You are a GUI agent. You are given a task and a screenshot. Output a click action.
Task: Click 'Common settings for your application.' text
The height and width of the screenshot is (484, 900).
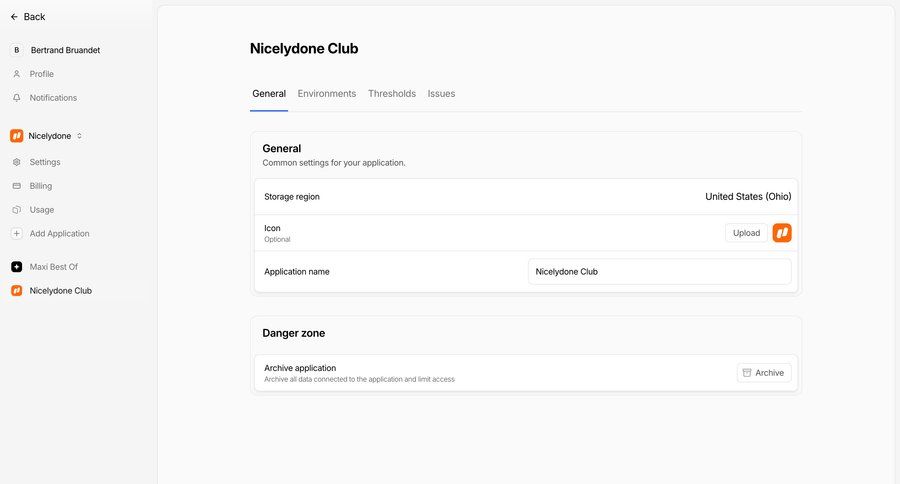334,163
